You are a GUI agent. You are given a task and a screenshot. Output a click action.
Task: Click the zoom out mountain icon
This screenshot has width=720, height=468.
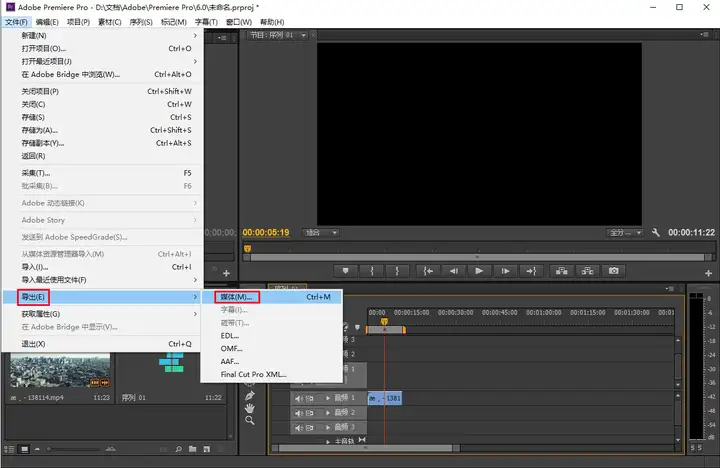(37, 449)
